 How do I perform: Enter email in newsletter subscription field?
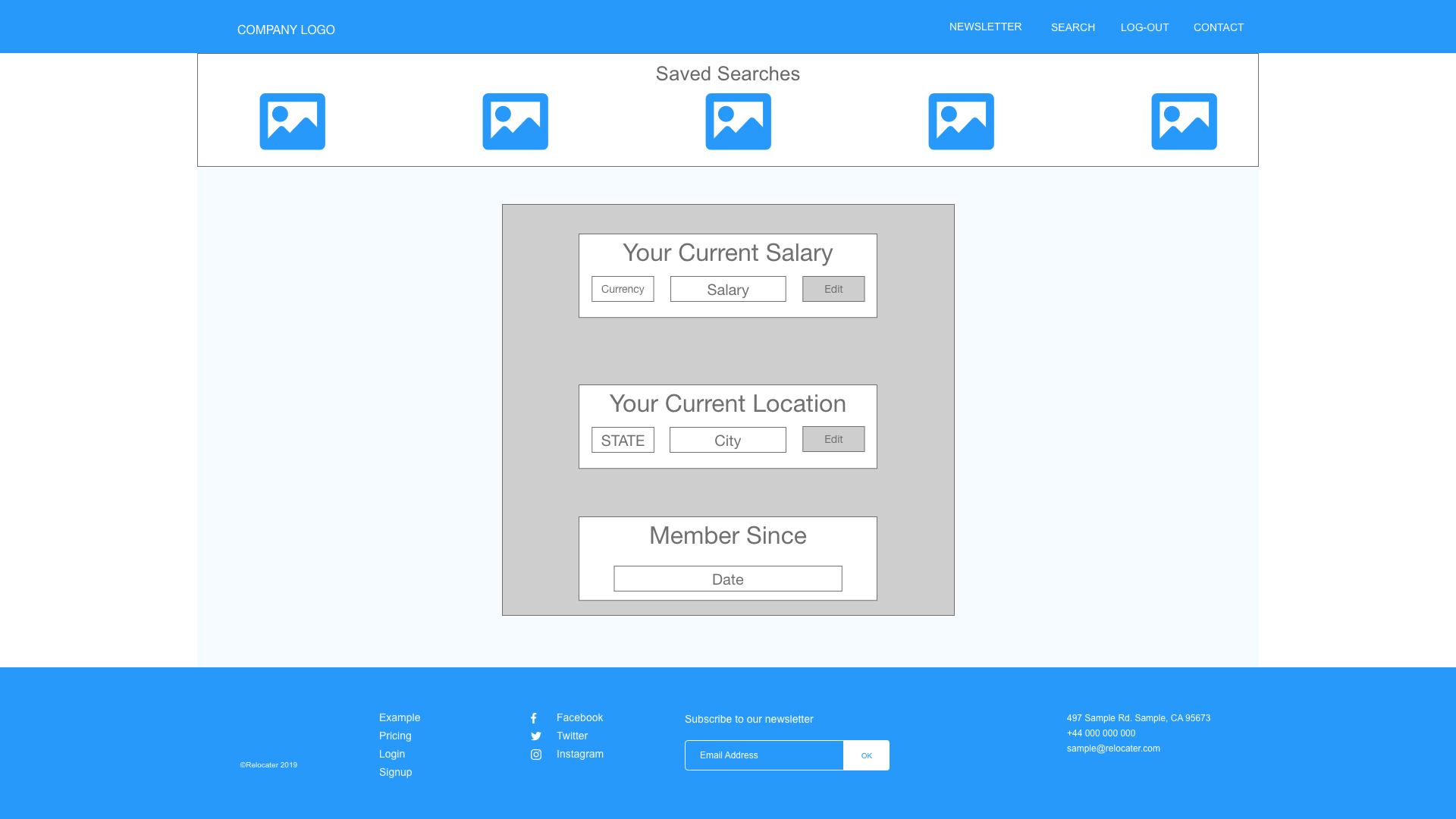764,755
